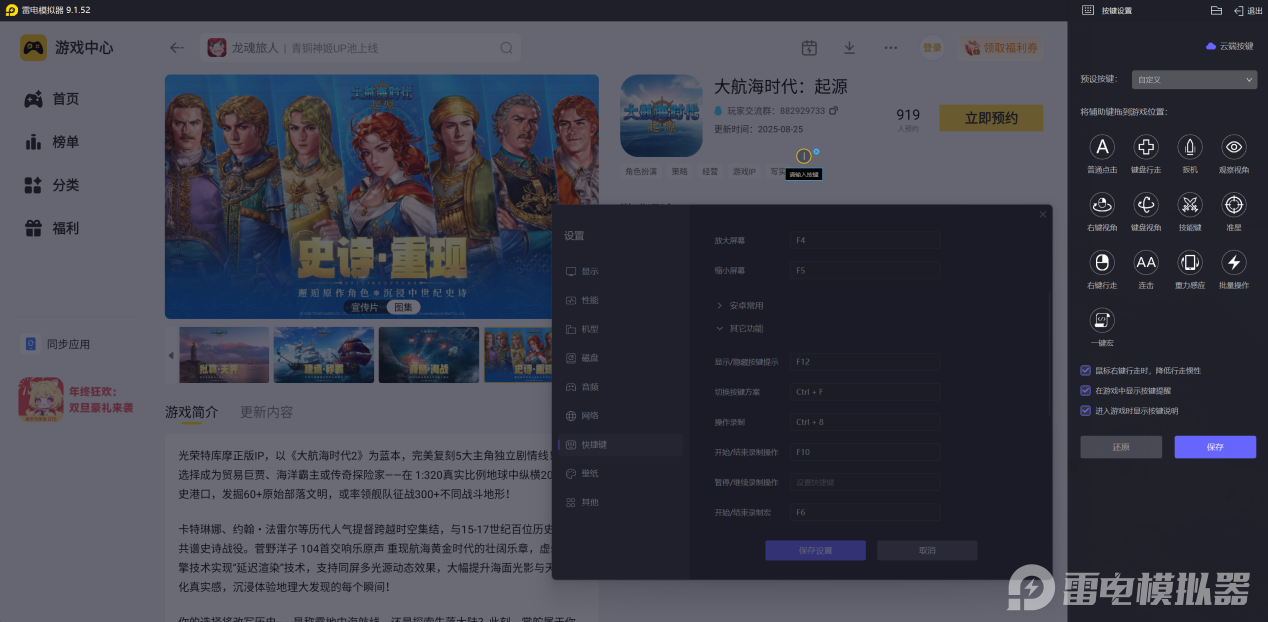Select the 右键视角 key icon
Screen dimensions: 1268x622
point(1102,205)
